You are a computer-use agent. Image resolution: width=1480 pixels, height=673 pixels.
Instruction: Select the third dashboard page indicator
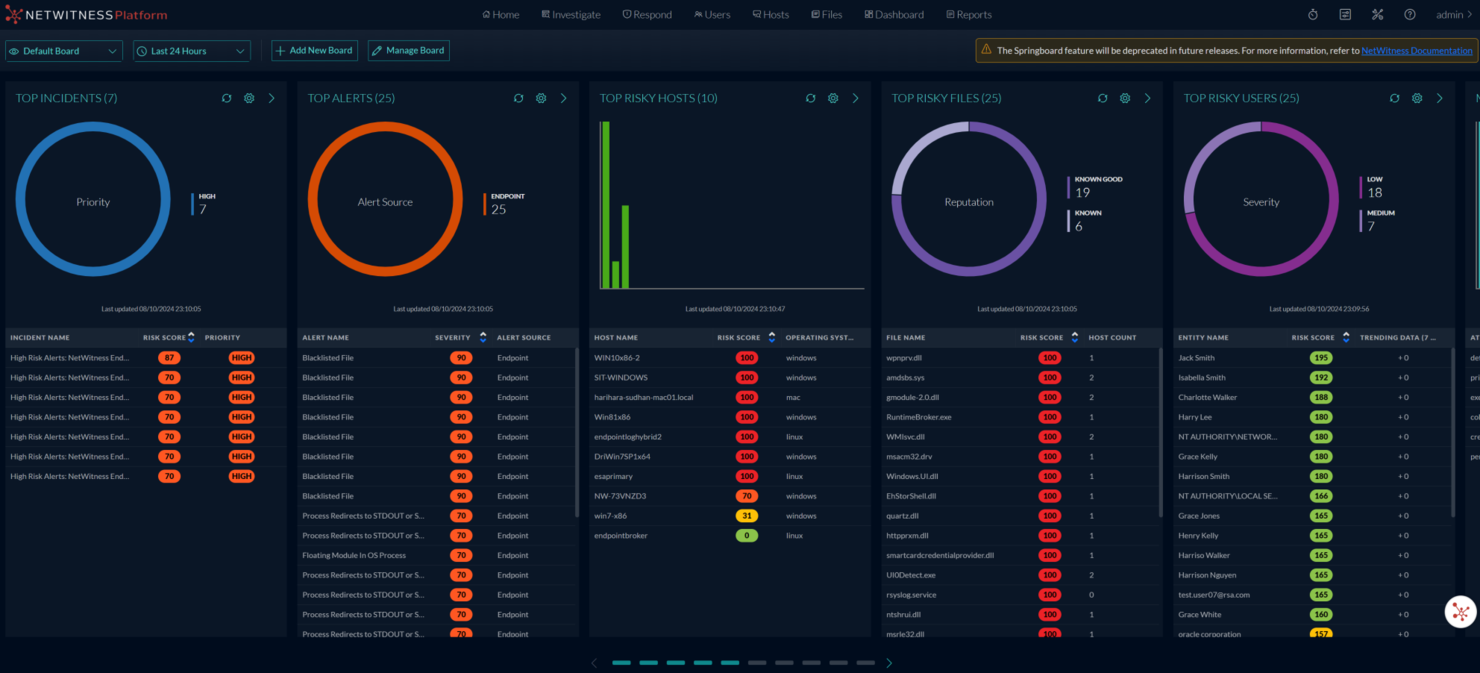point(675,662)
